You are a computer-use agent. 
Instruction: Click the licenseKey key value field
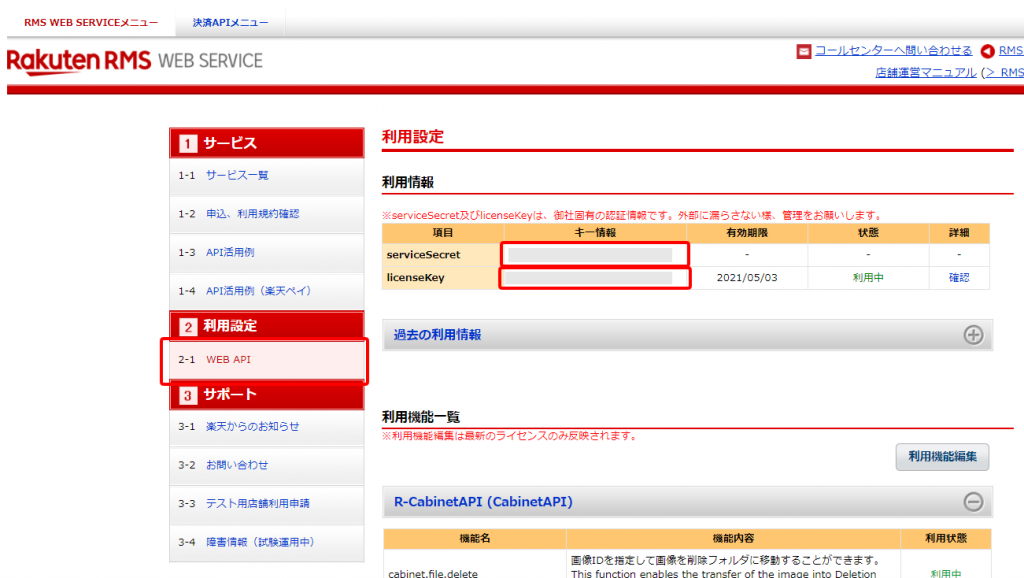click(x=588, y=278)
